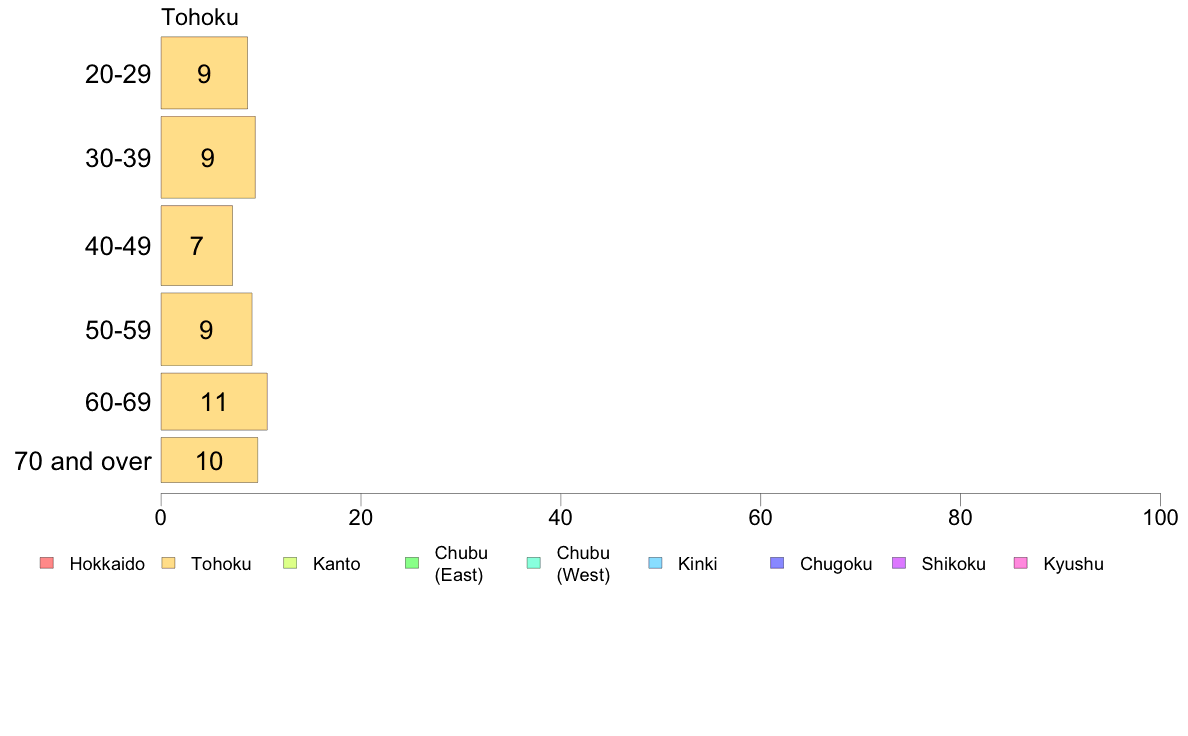Click the Chubu (West) teal legend swatch
The image size is (1188, 736).
(x=533, y=563)
